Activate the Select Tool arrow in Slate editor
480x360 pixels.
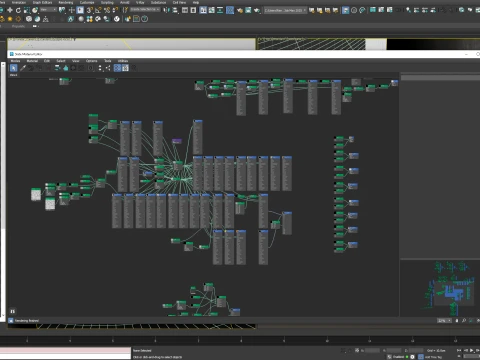[x=13, y=68]
